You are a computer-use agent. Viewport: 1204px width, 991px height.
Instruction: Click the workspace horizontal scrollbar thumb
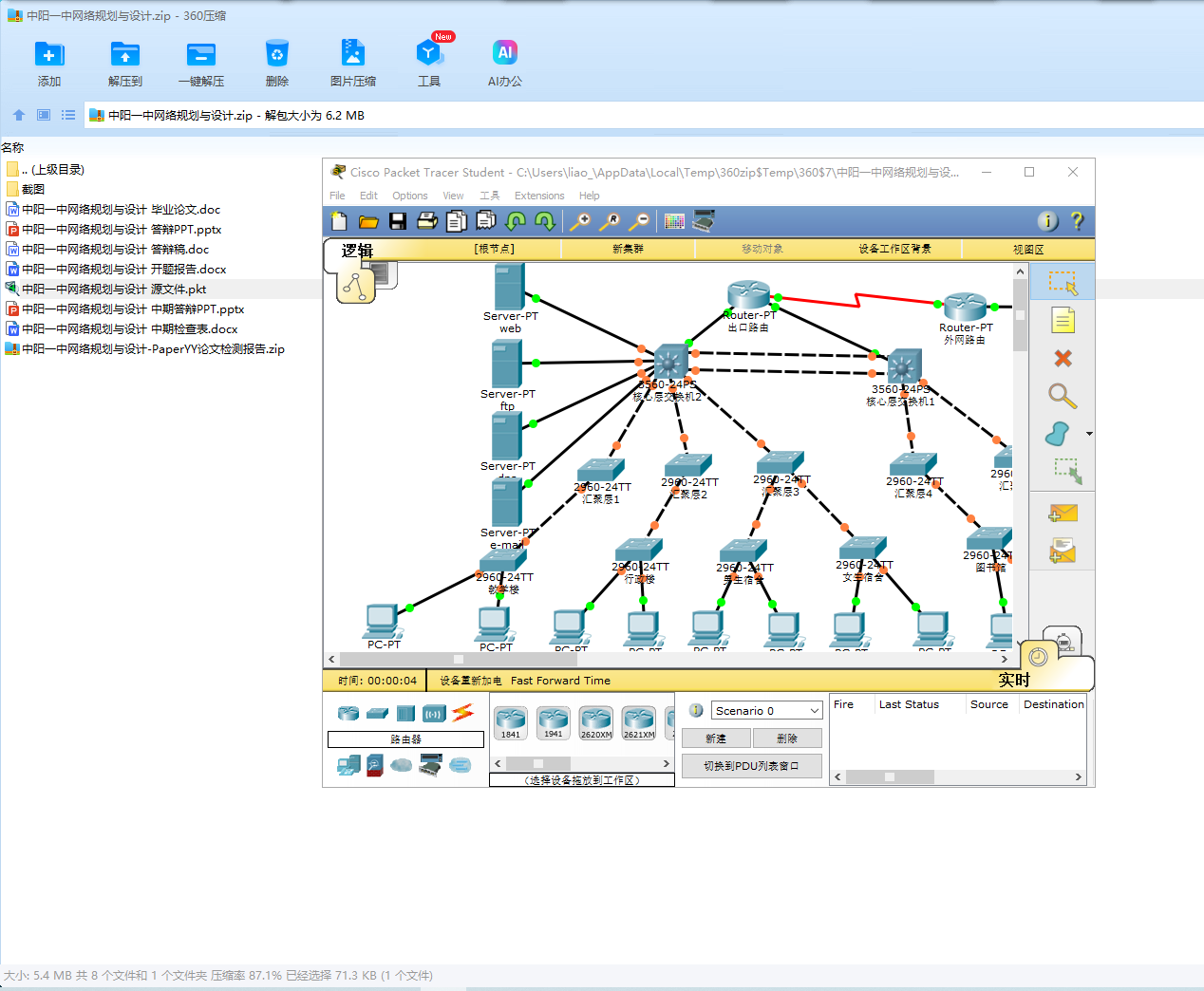458,659
